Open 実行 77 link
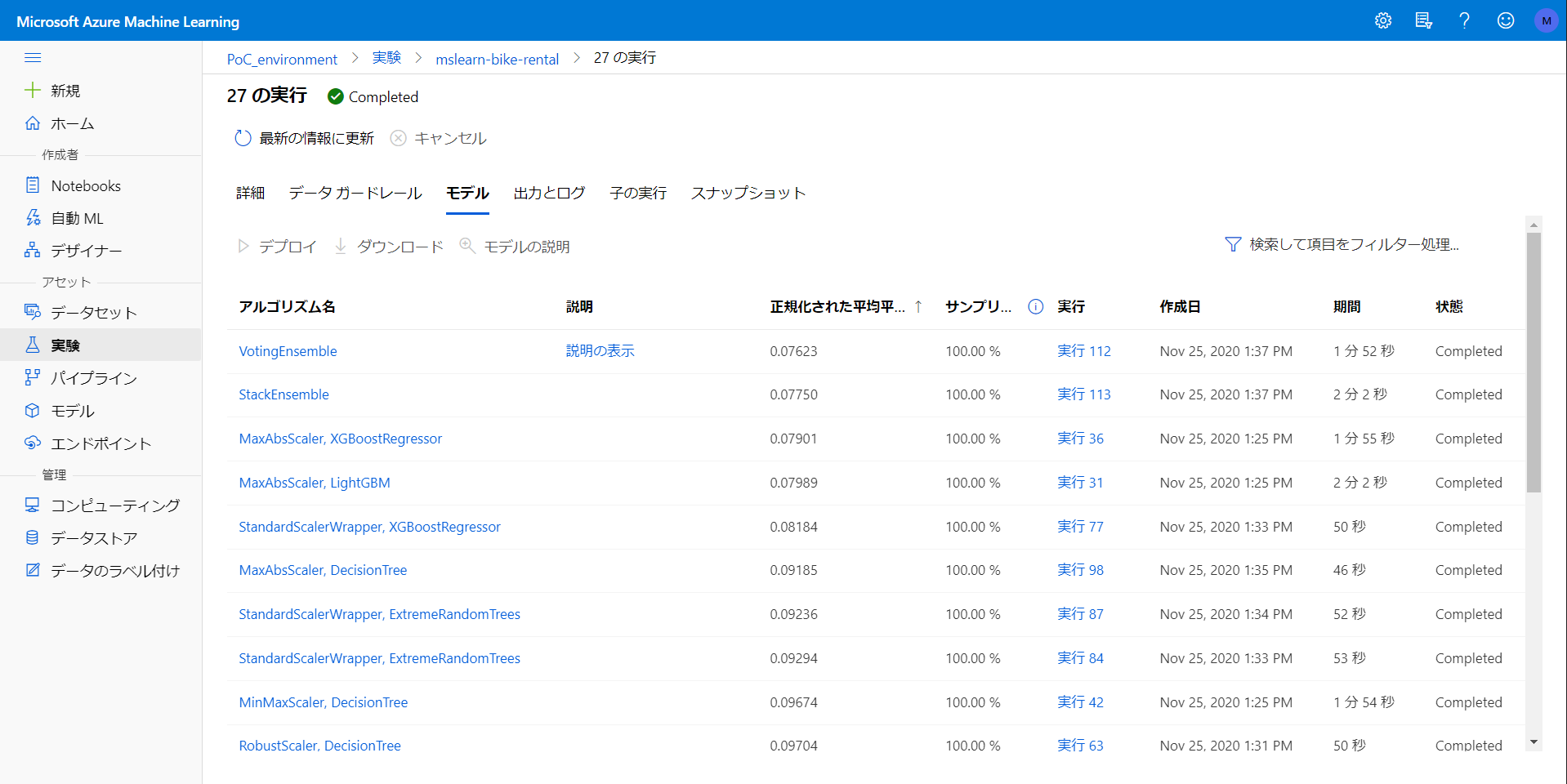 click(x=1080, y=527)
